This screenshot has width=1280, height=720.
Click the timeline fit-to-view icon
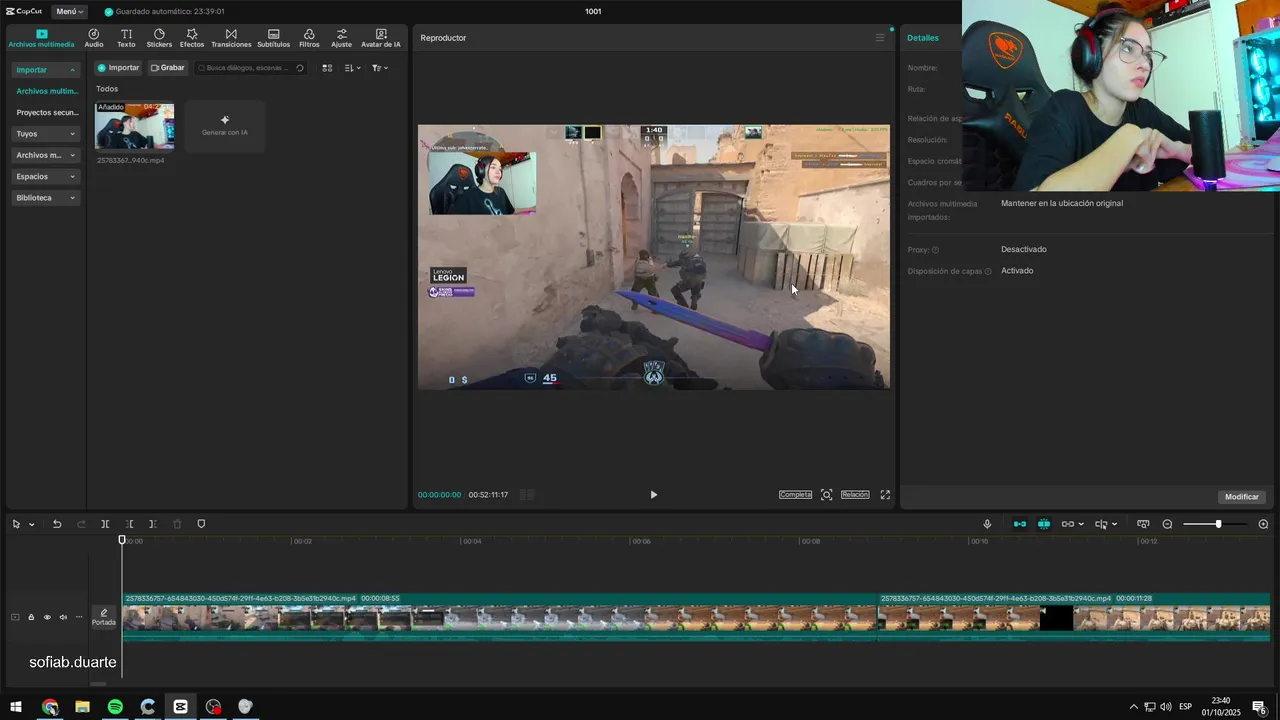click(1143, 524)
